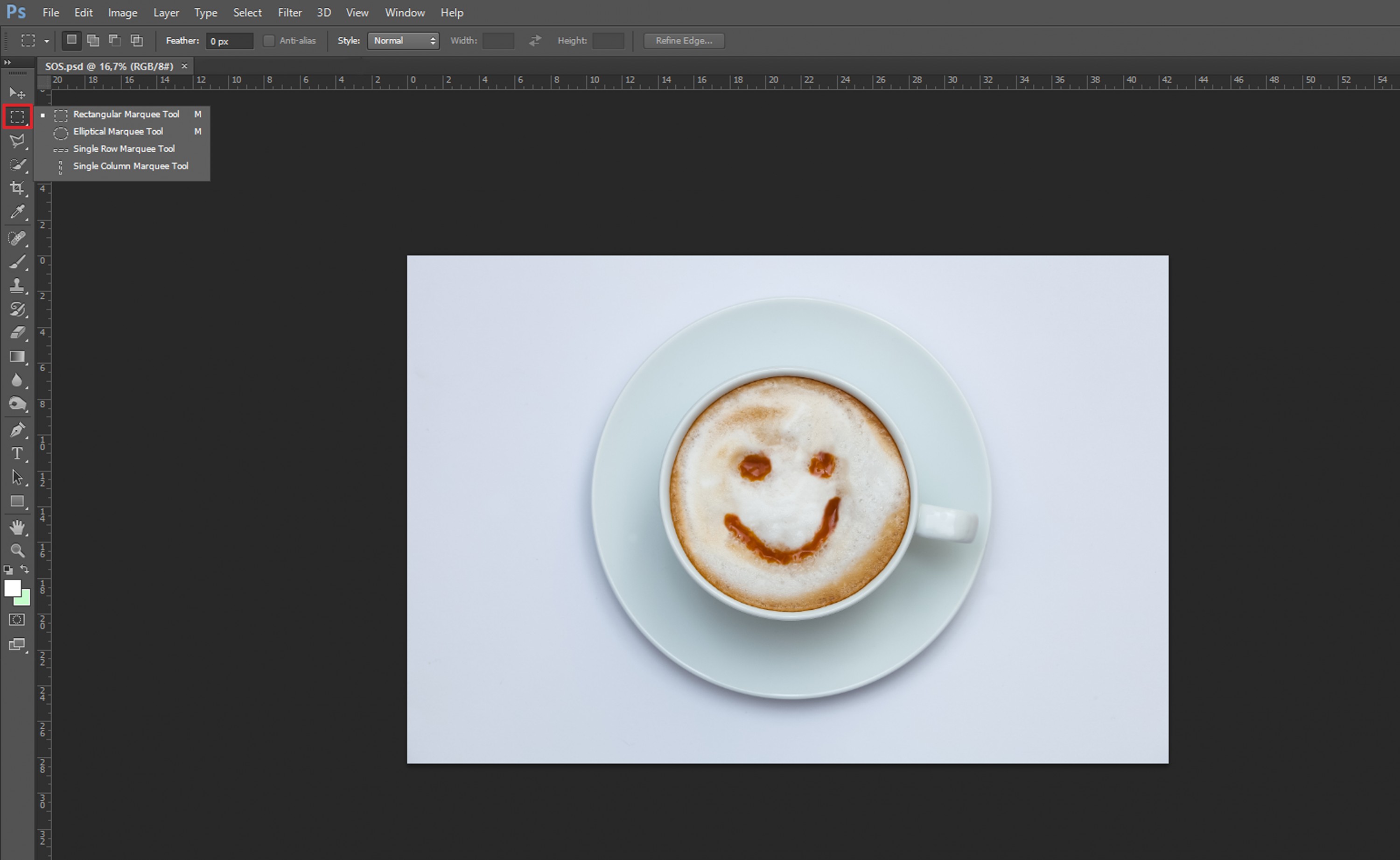Screen dimensions: 1400x860
Task: Choose Single Column Marquee Tool
Action: pyautogui.click(x=122, y=167)
